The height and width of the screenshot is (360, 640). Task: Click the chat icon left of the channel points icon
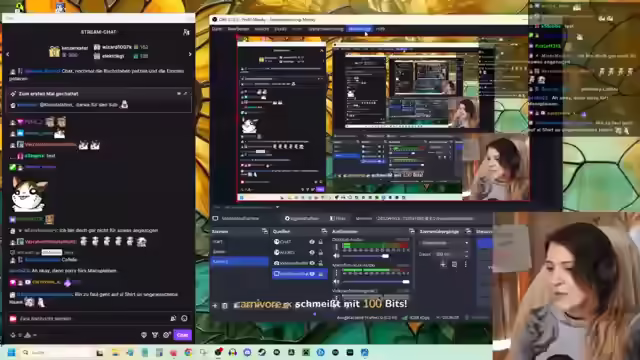(155, 335)
